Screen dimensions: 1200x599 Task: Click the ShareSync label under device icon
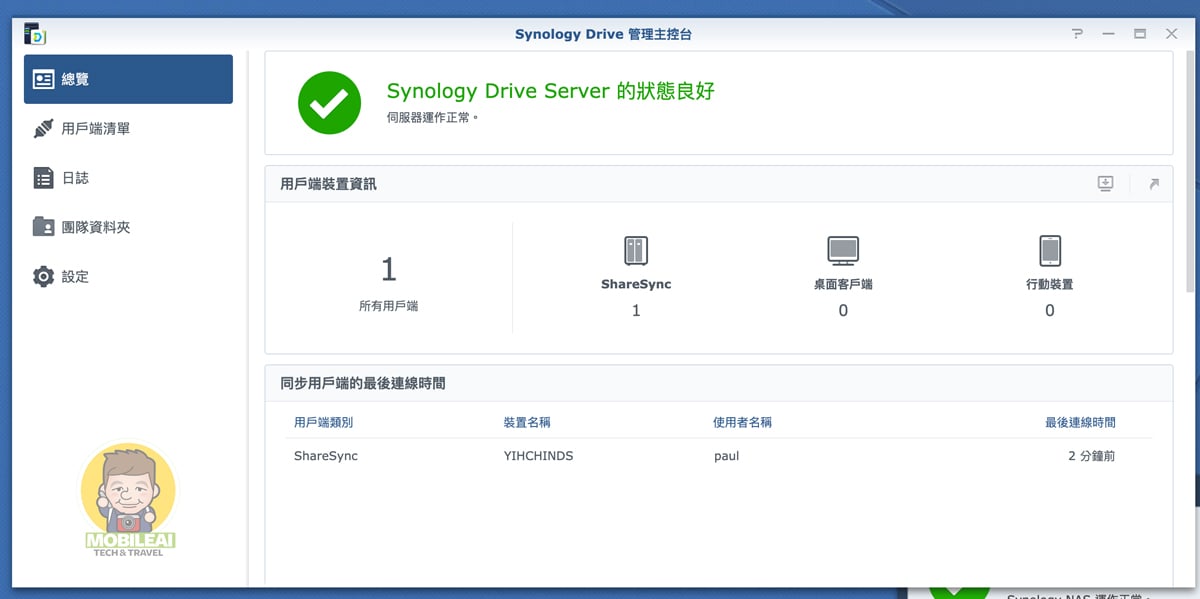point(636,284)
